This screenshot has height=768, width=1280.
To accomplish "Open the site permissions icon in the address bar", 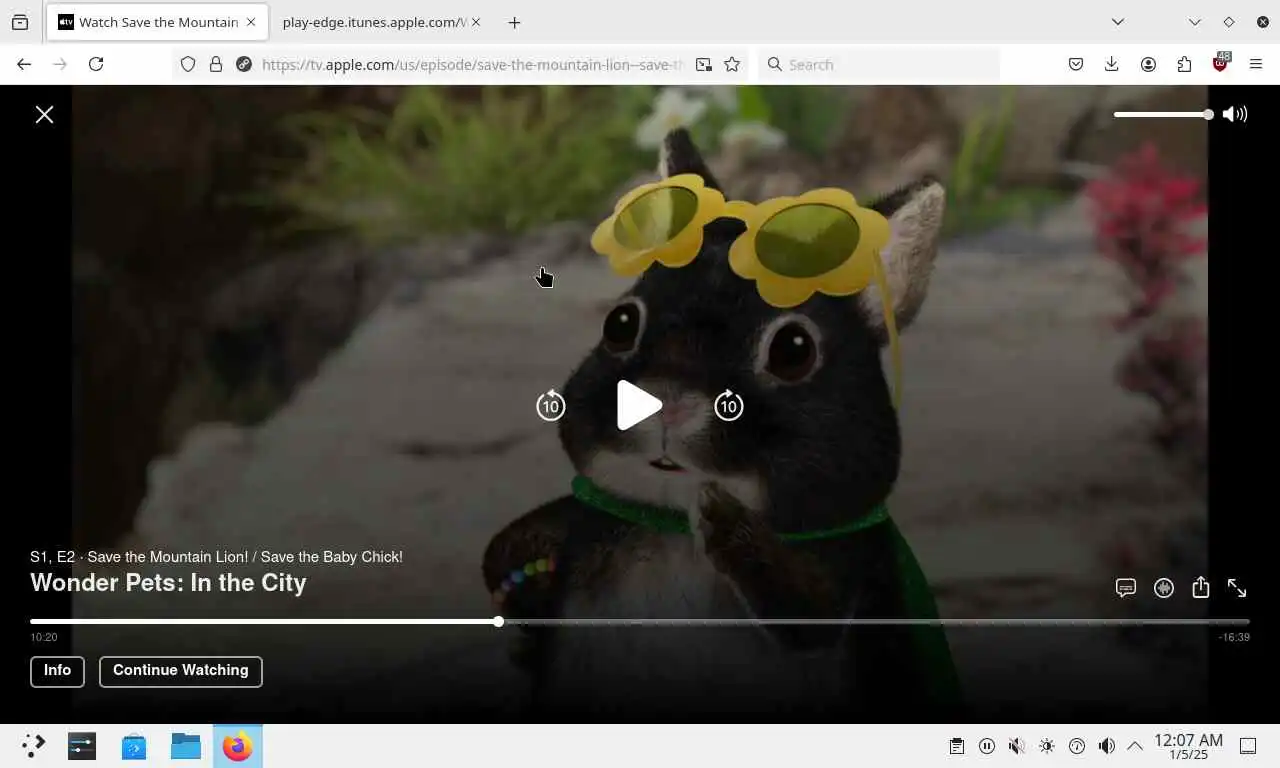I will [x=243, y=64].
